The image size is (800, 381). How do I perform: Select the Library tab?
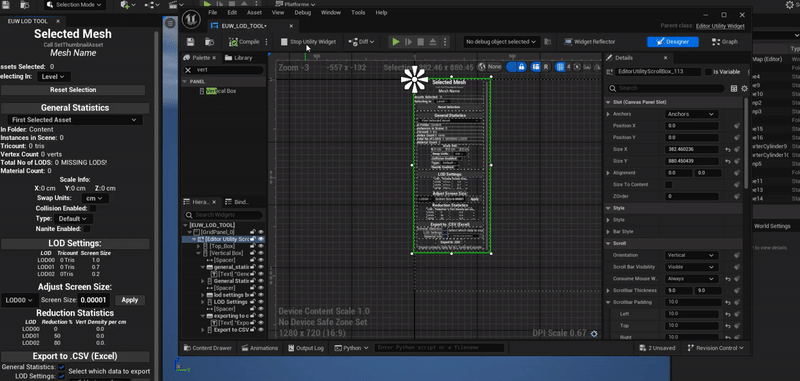pyautogui.click(x=238, y=58)
